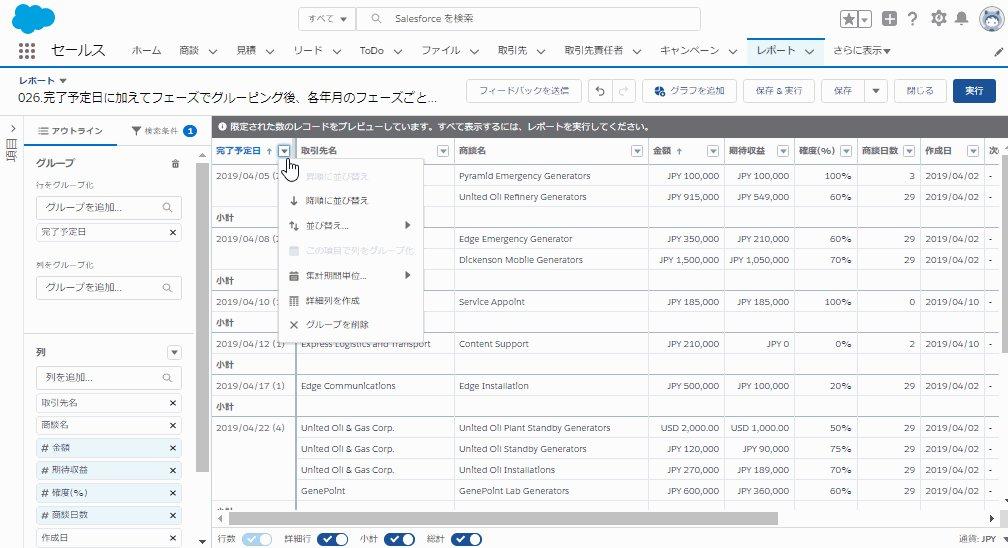Click the pencil edit navigation icon
The width and height of the screenshot is (1008, 548).
[x=998, y=52]
